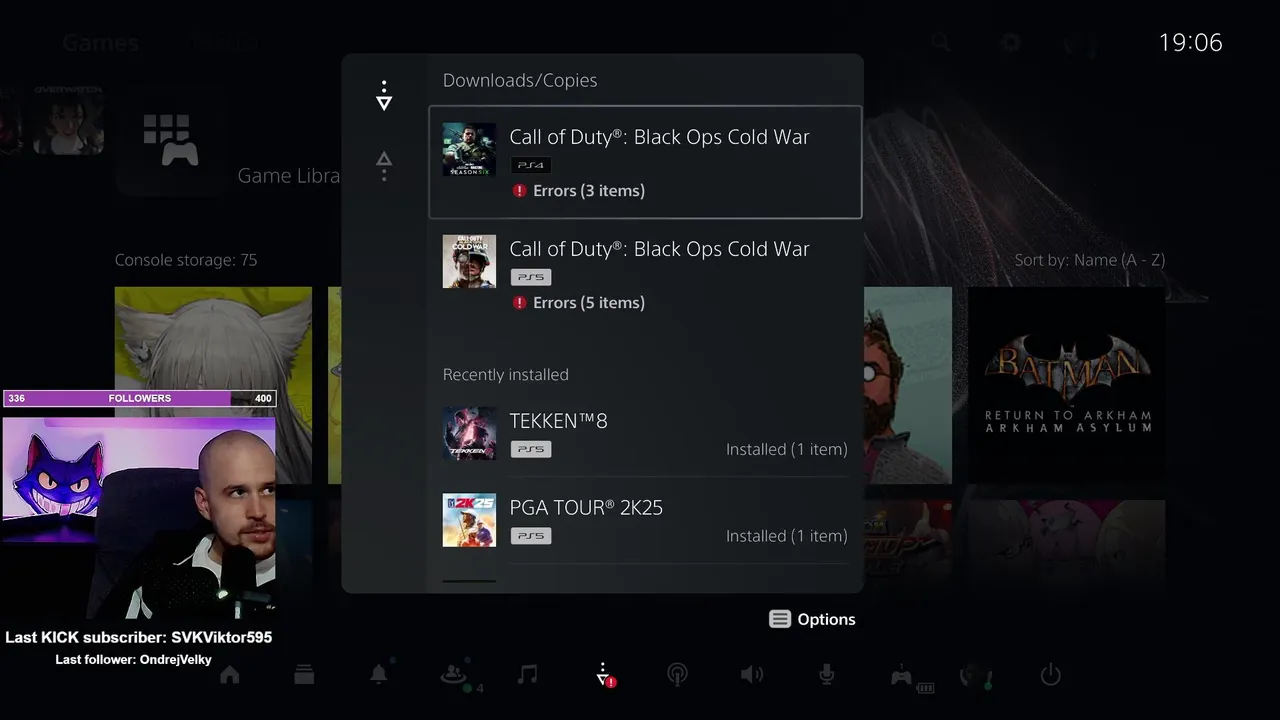Click the red error icon on PS5 entry
Viewport: 1280px width, 720px height.
pos(519,302)
